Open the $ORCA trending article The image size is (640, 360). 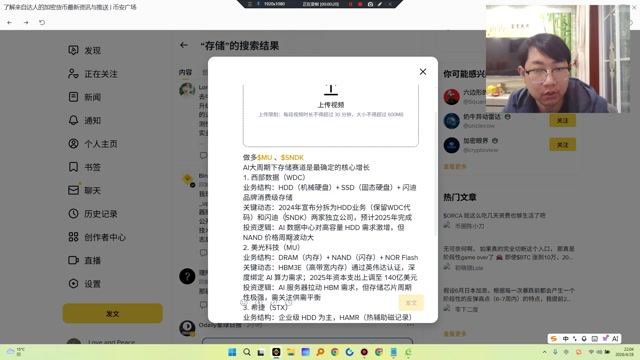494,216
